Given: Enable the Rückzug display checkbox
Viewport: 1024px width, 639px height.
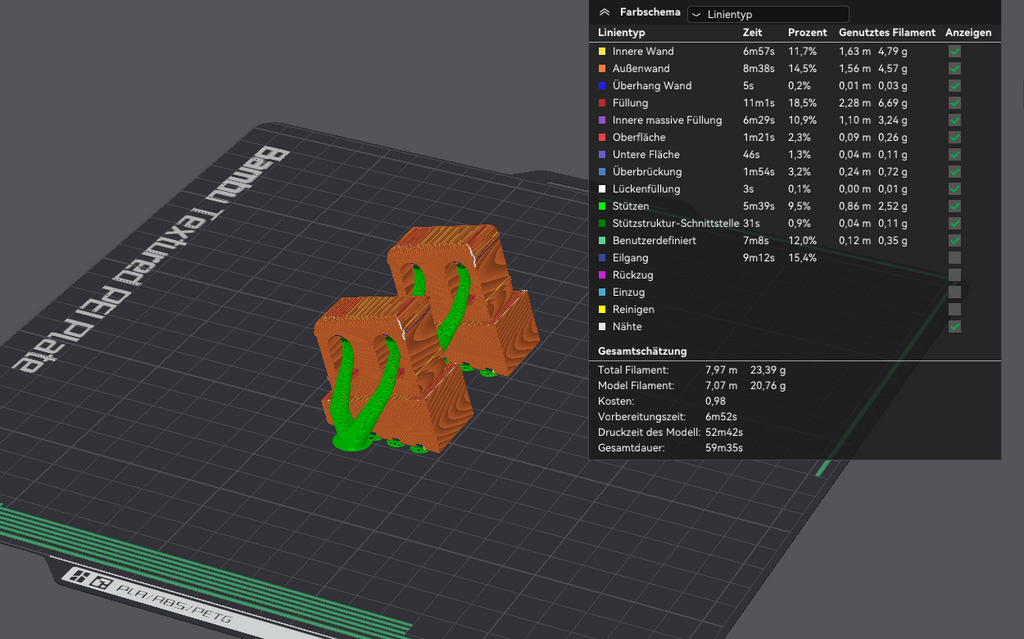Looking at the screenshot, I should tap(955, 274).
